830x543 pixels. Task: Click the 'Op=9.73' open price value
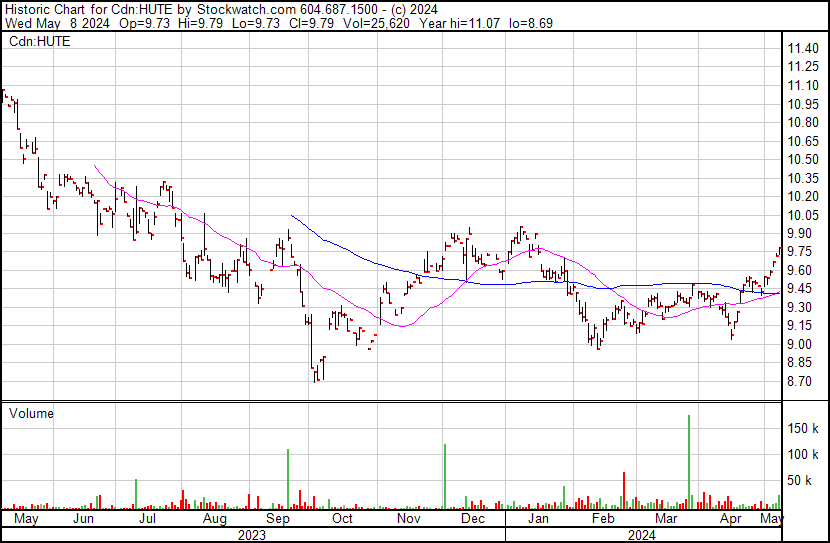pyautogui.click(x=145, y=23)
